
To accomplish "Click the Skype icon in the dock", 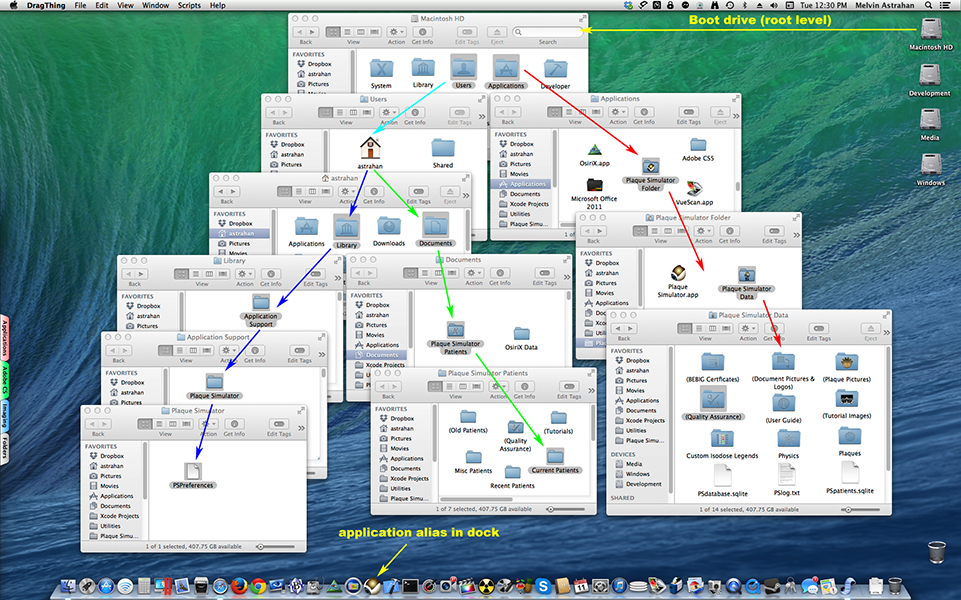I will tap(542, 587).
